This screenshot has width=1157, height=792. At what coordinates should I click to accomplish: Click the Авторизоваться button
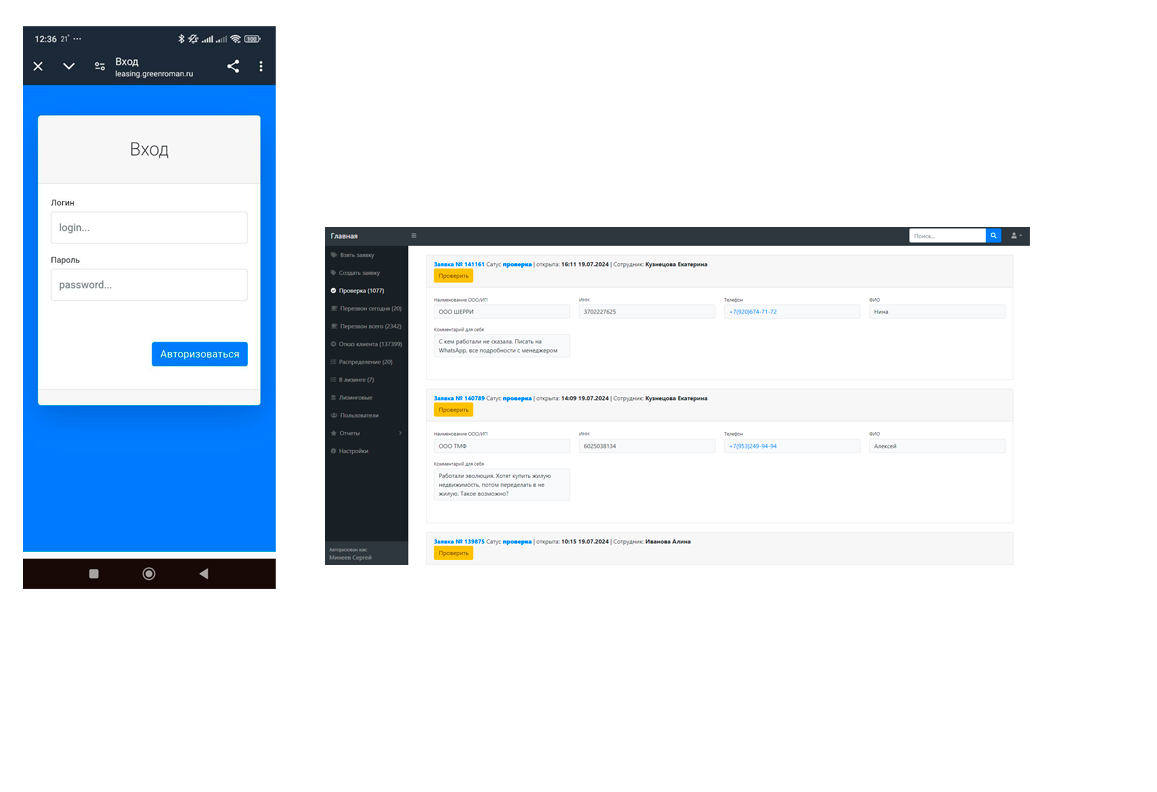tap(199, 354)
